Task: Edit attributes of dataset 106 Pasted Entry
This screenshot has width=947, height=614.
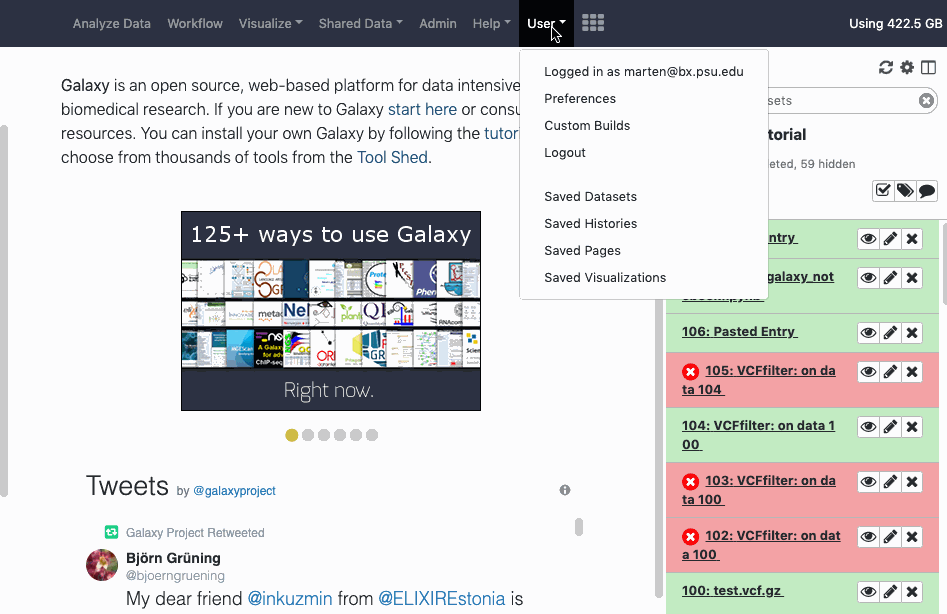Action: pyautogui.click(x=890, y=333)
